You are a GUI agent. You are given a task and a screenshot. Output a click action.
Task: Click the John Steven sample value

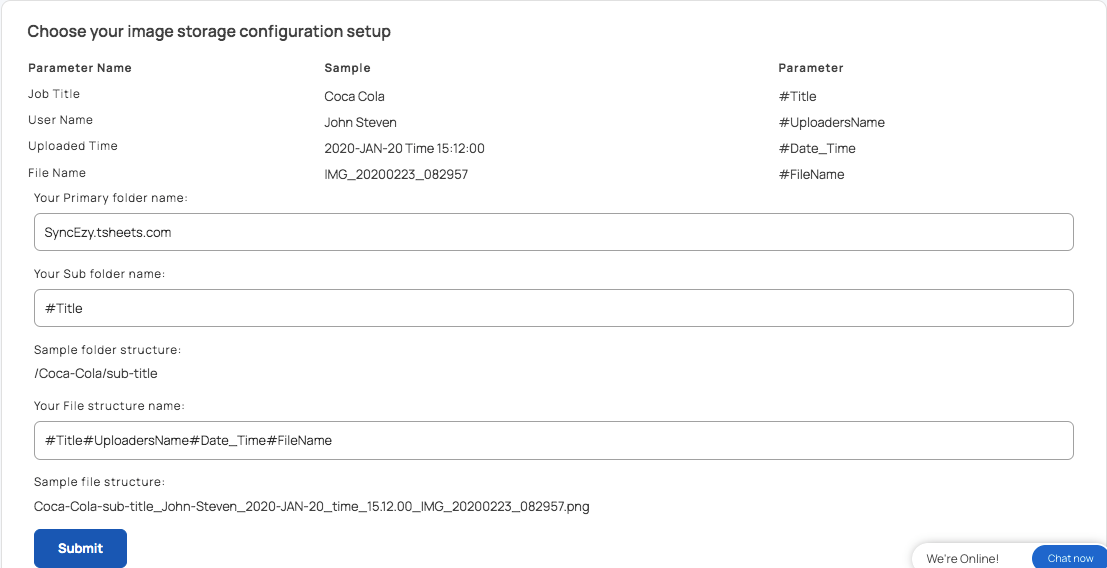[x=360, y=123]
